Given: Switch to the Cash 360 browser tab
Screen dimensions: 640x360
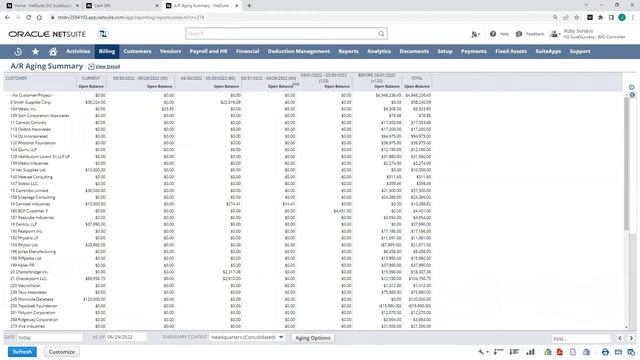Looking at the screenshot, I should click(122, 6).
